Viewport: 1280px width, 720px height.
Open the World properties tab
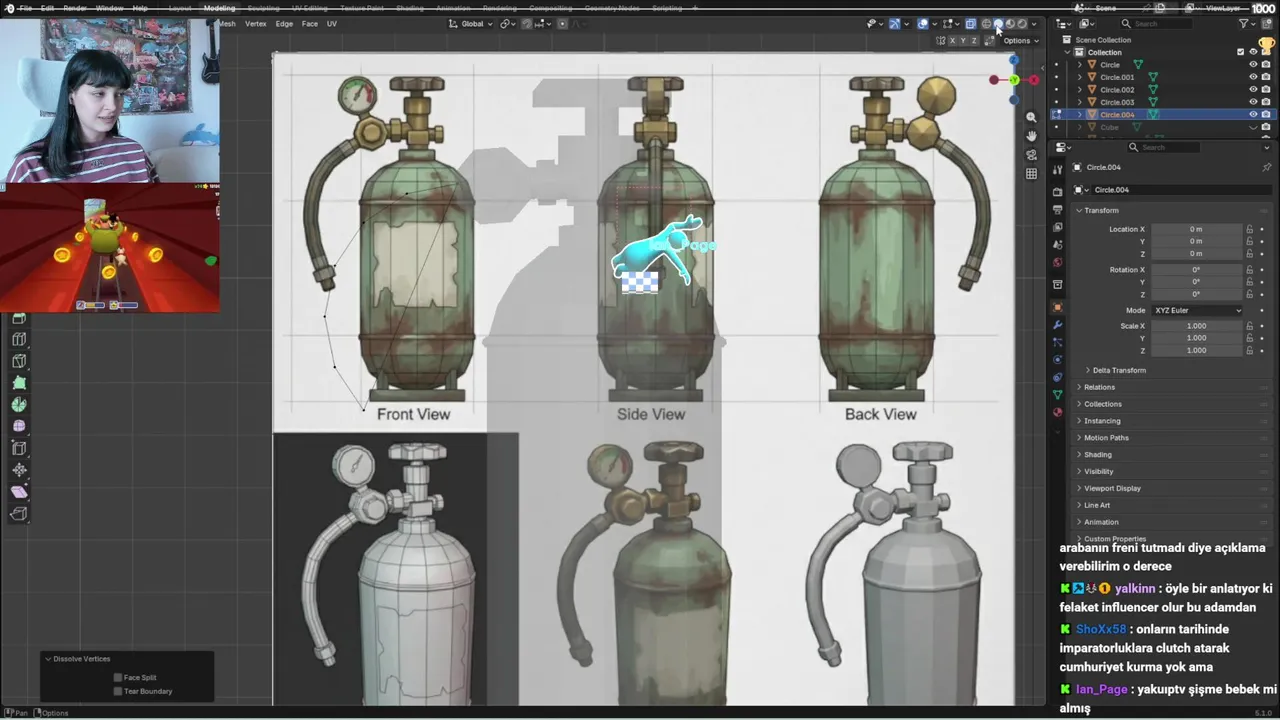pyautogui.click(x=1058, y=262)
